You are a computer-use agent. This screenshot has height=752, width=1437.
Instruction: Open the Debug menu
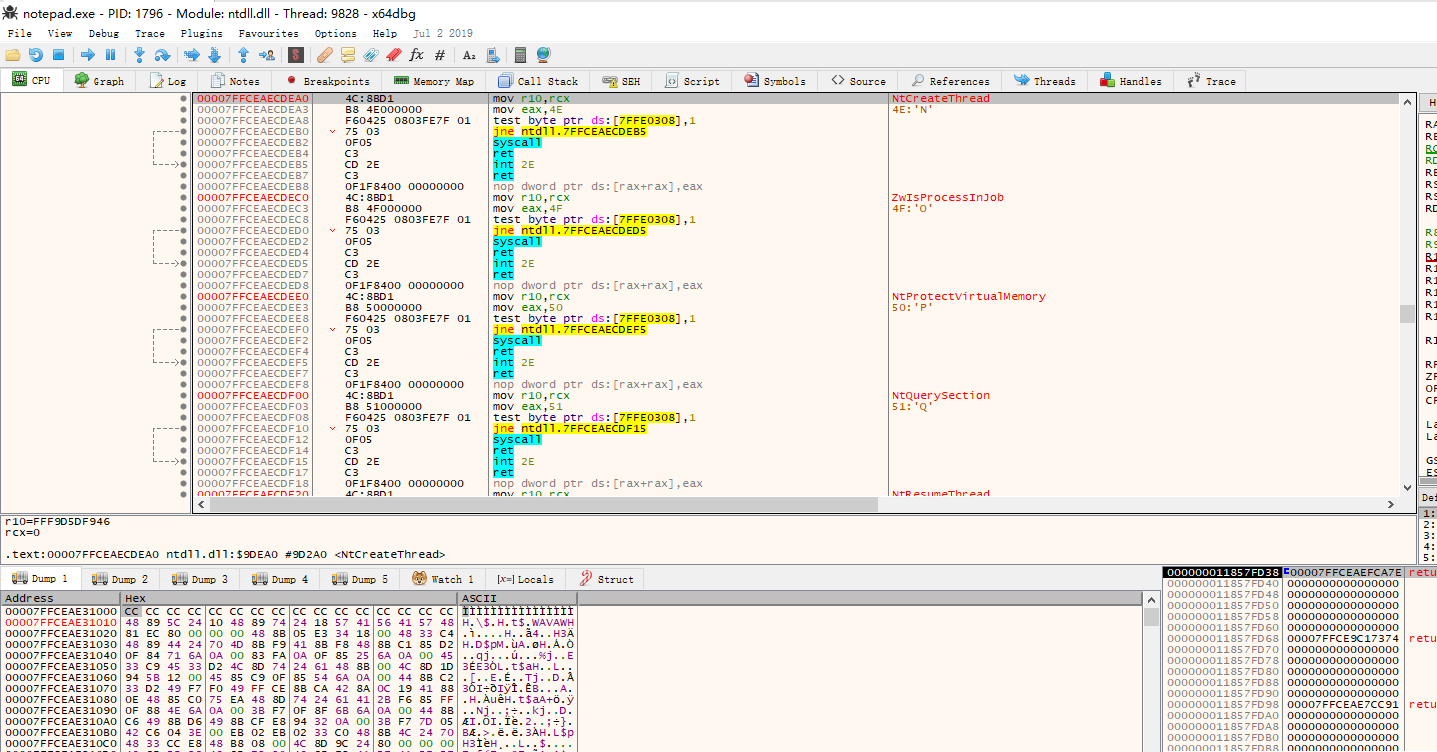(103, 33)
